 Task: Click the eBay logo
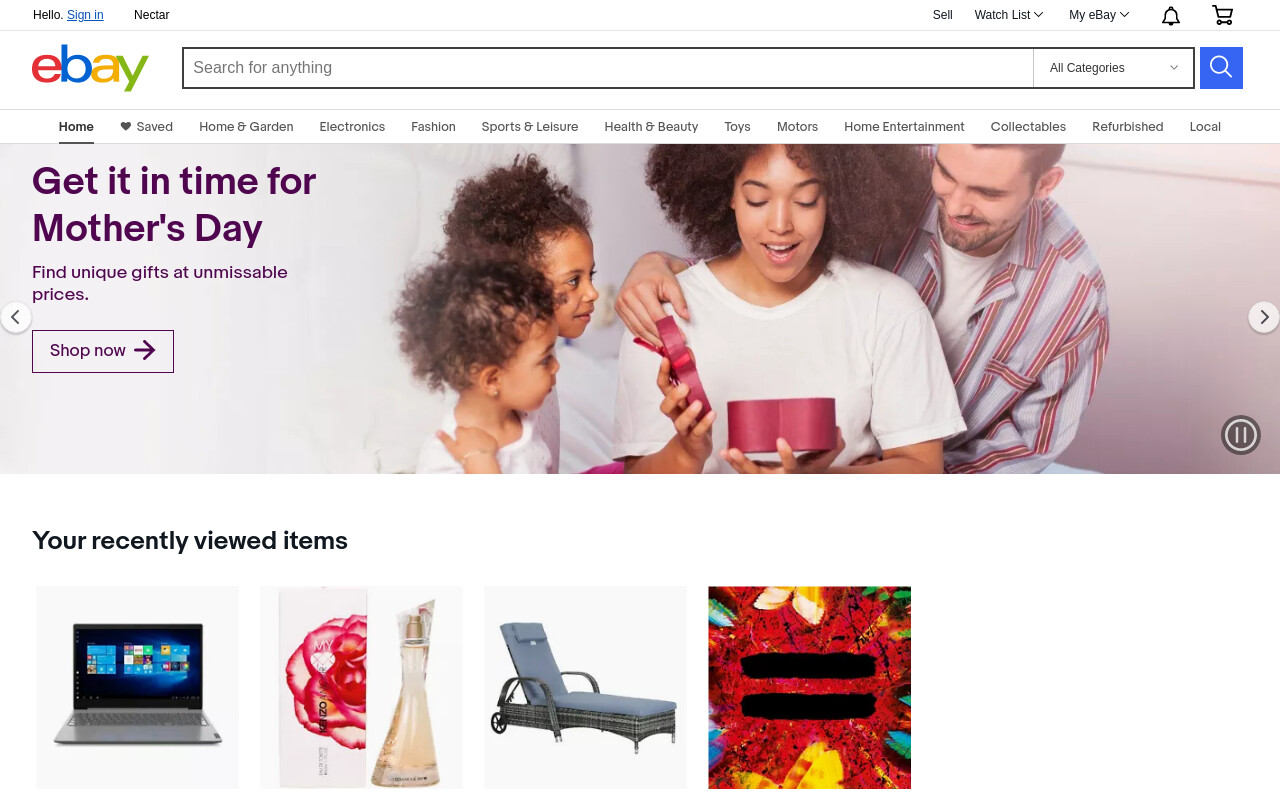point(90,68)
